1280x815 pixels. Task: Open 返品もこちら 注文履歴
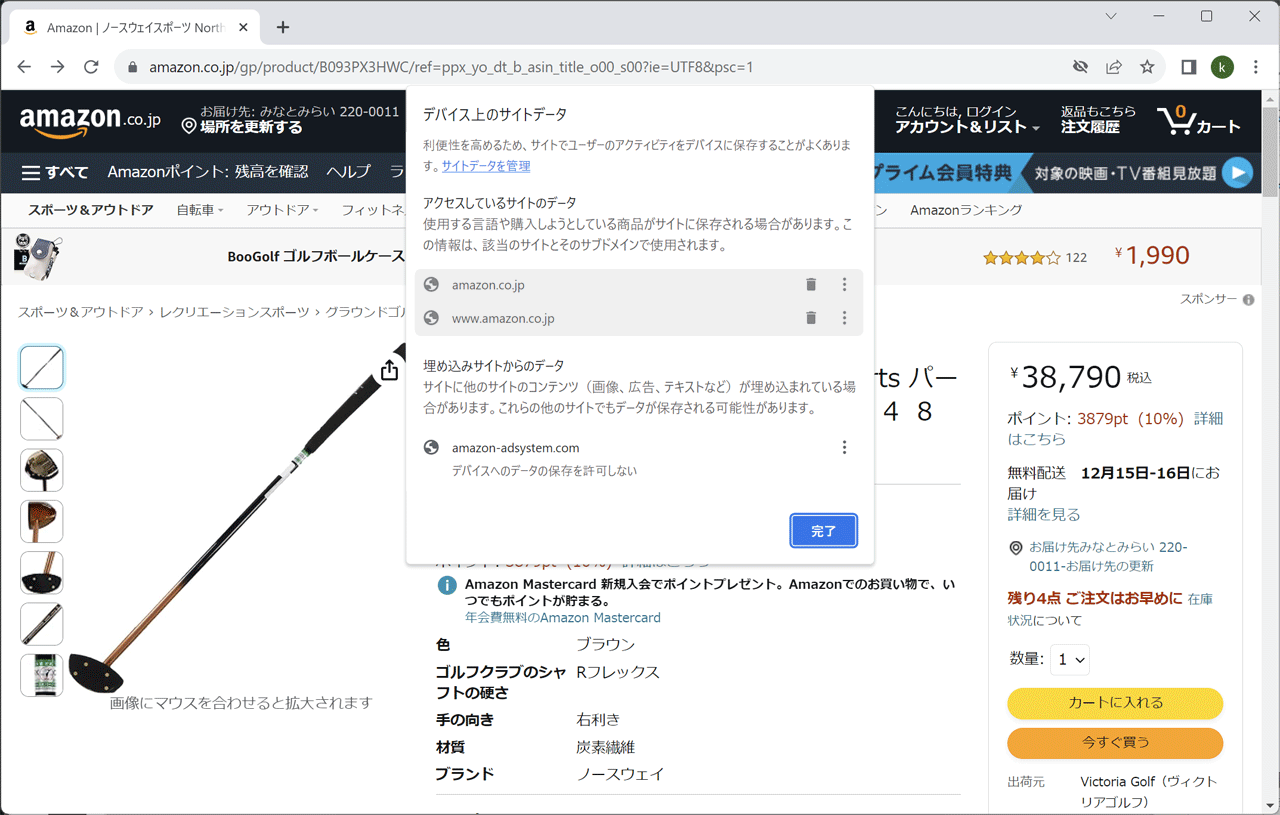1098,120
